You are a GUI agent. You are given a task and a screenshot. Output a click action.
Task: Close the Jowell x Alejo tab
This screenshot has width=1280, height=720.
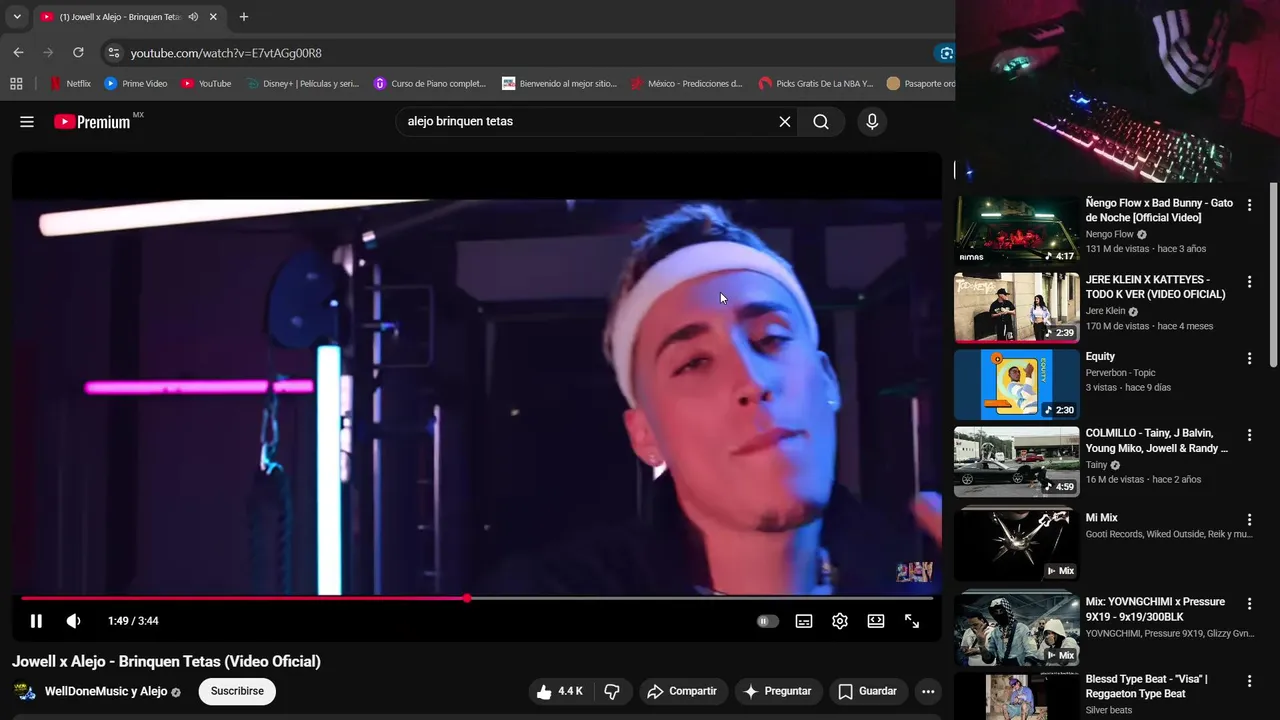click(213, 17)
